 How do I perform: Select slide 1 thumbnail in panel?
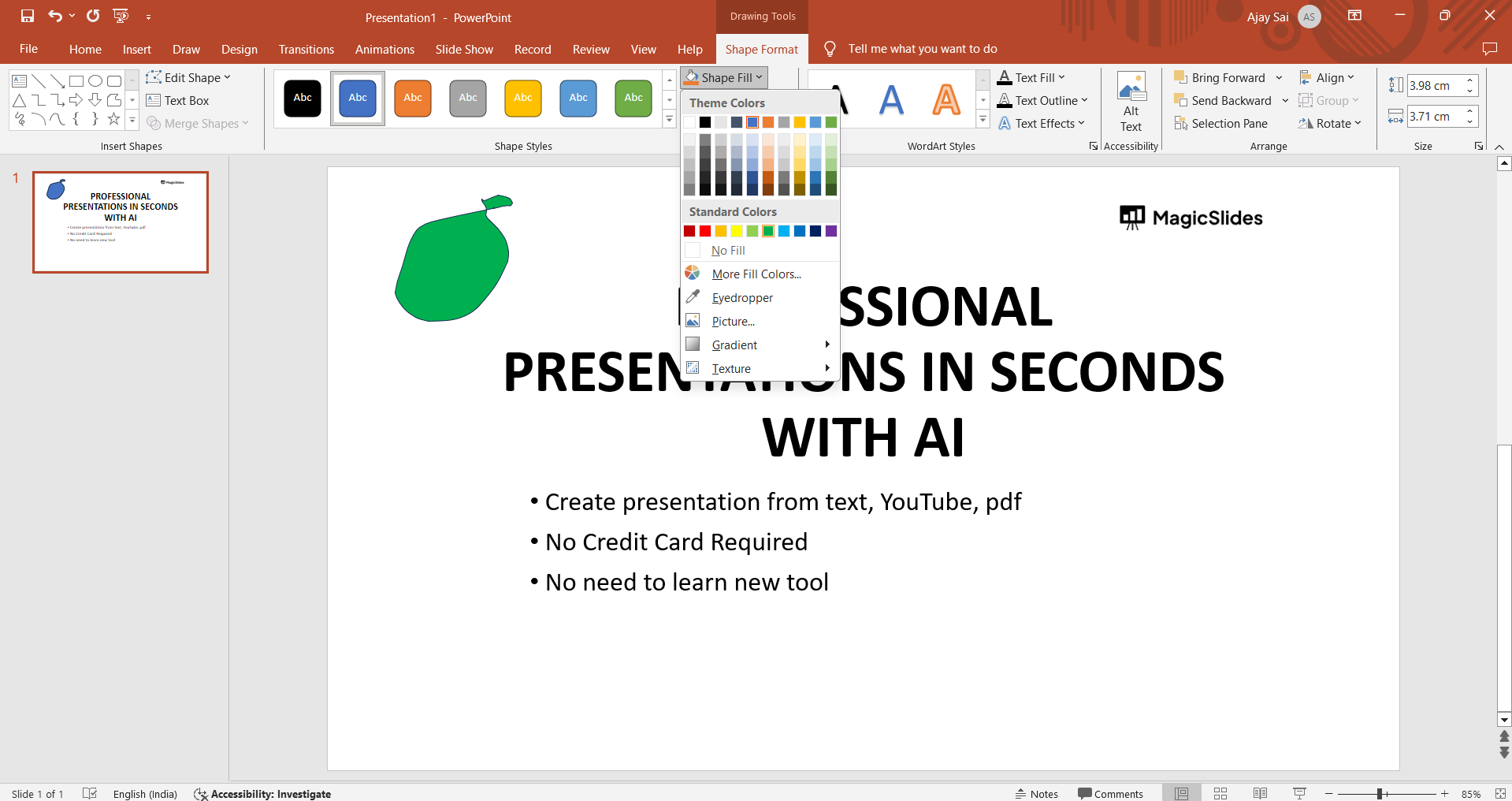(121, 222)
